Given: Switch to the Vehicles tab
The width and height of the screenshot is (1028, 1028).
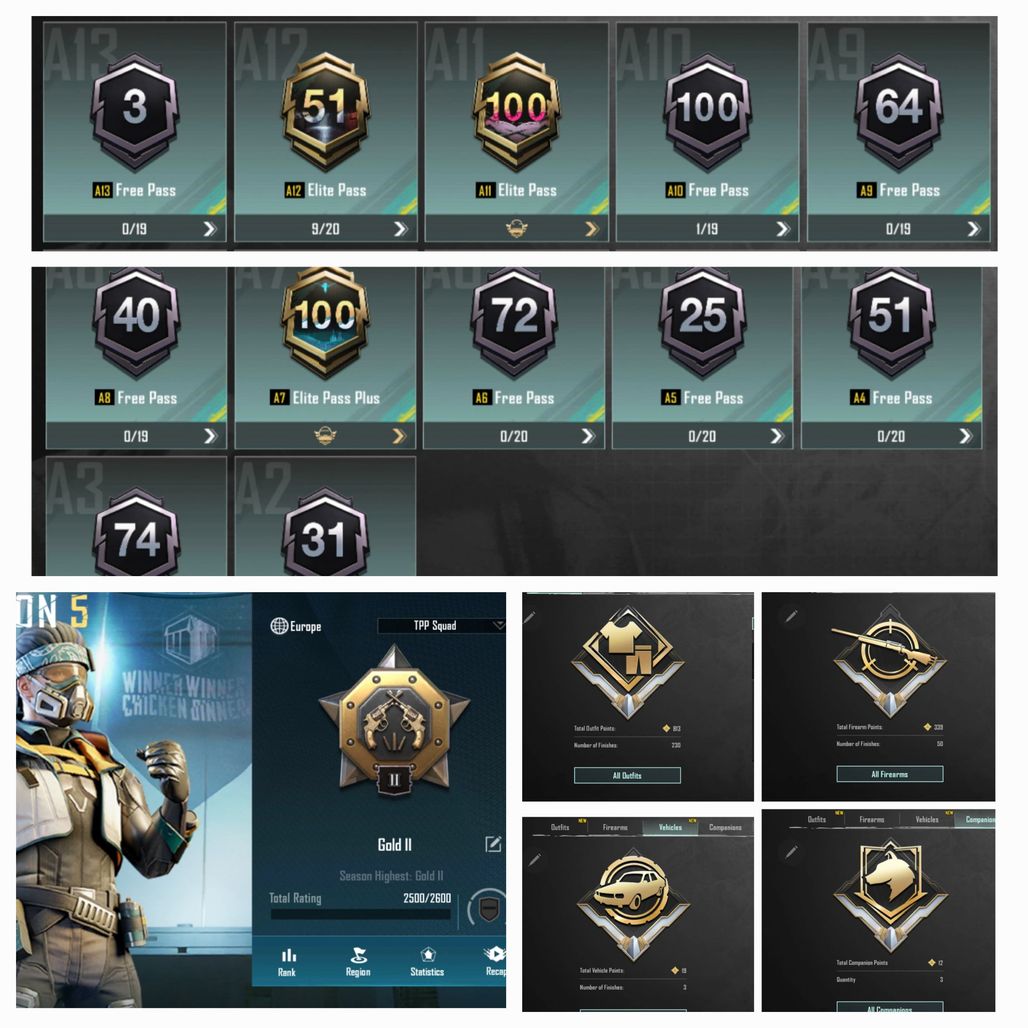Looking at the screenshot, I should (670, 827).
